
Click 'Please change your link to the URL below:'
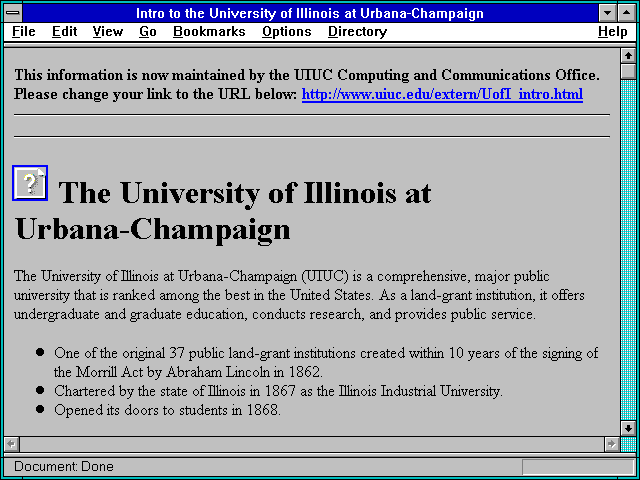155,95
